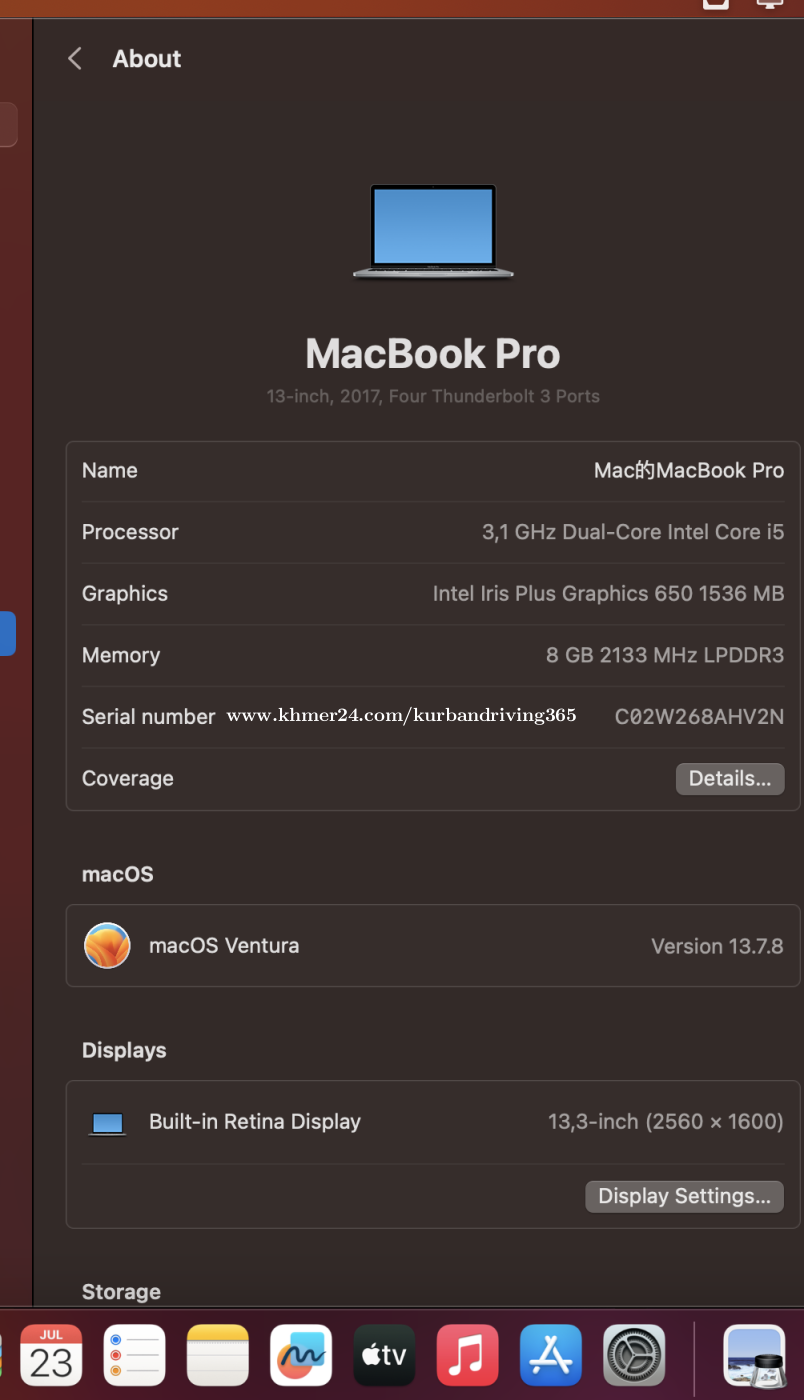
Task: Click the Coverage row label
Action: point(128,779)
